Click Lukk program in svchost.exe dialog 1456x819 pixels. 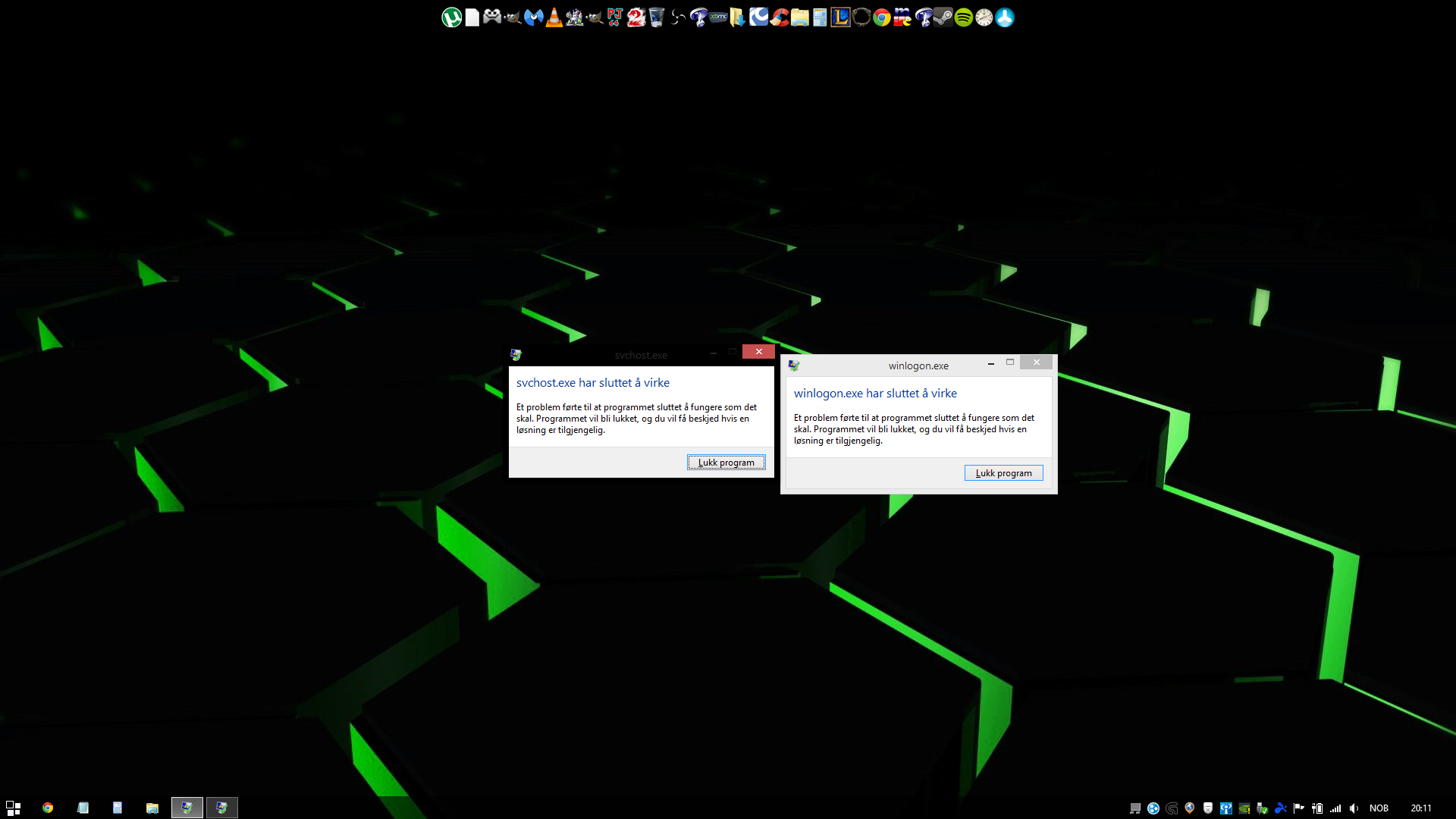[x=726, y=463]
